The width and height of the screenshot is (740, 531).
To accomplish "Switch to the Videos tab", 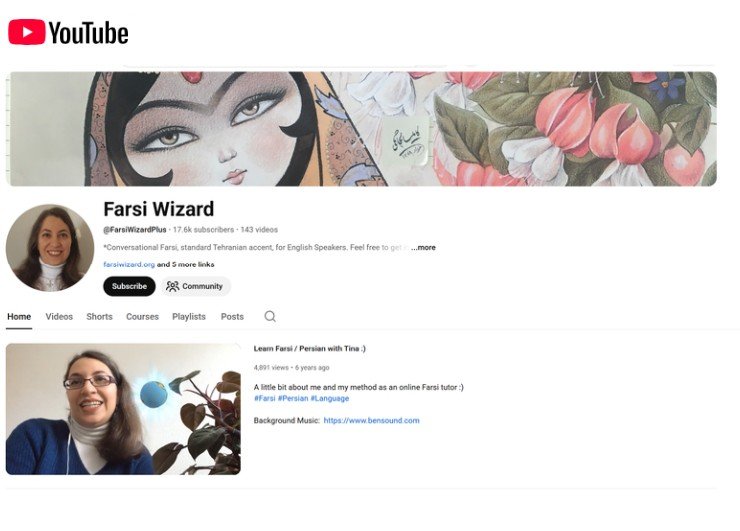I will click(59, 317).
